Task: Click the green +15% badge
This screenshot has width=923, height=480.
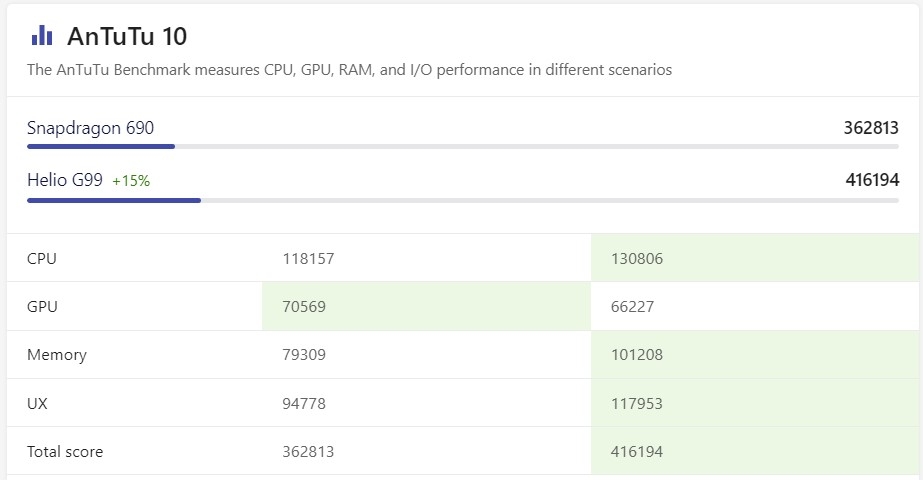Action: (131, 181)
